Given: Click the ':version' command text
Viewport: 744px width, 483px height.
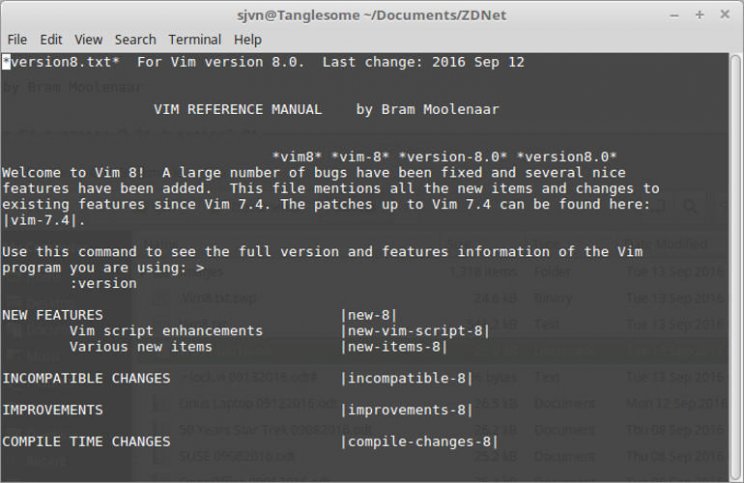Looking at the screenshot, I should click(x=103, y=284).
